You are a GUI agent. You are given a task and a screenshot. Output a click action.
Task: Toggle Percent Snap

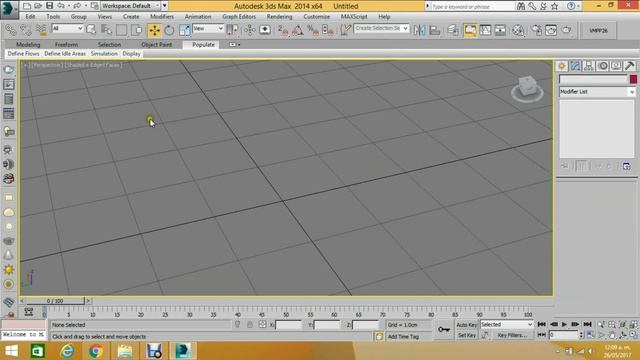click(313, 30)
